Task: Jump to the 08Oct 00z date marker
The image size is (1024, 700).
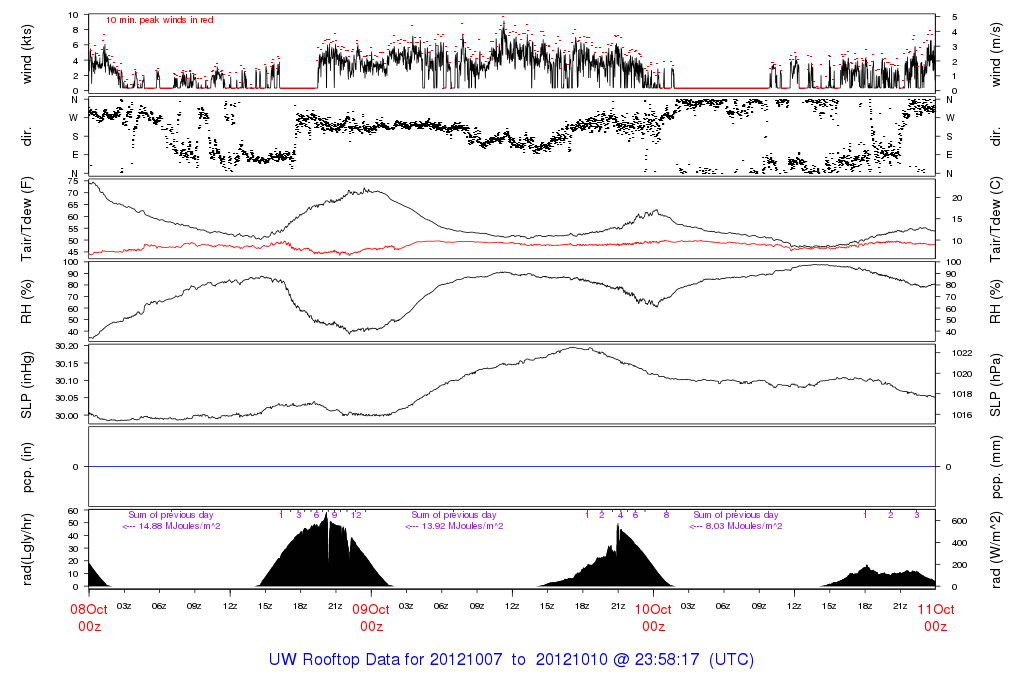Action: 89,617
